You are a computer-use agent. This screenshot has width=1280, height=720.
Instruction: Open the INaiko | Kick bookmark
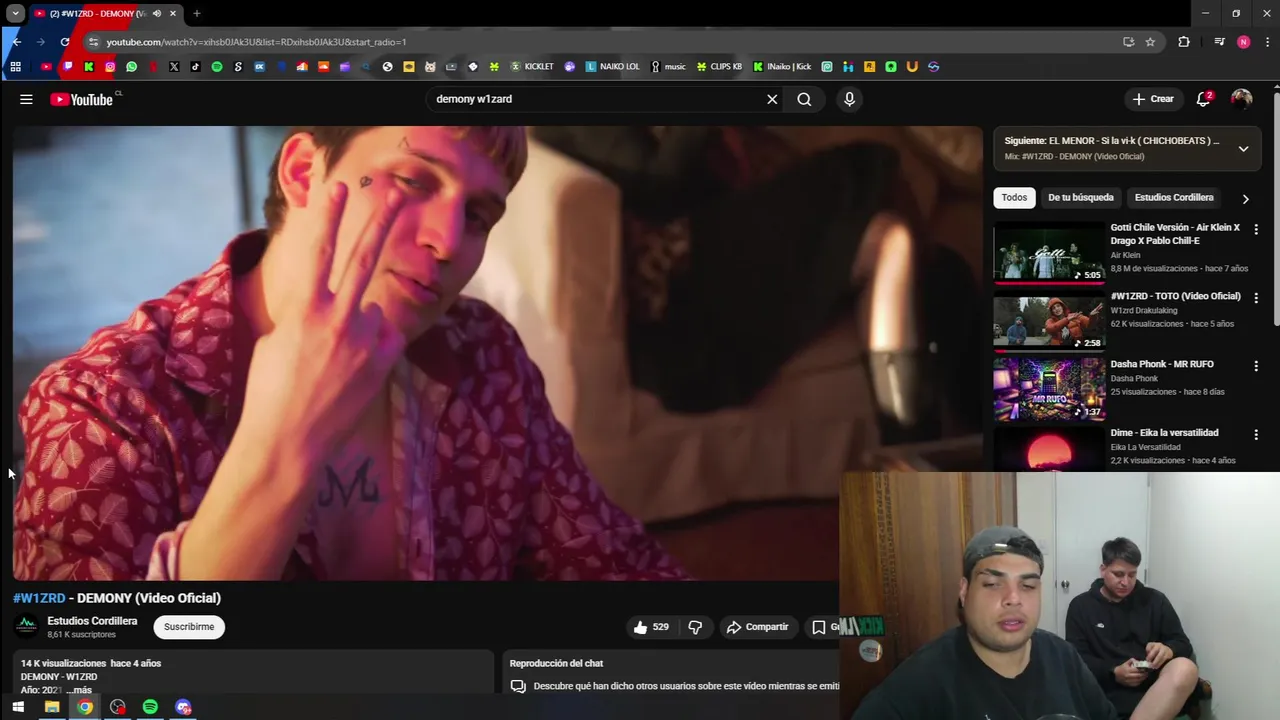coord(782,67)
